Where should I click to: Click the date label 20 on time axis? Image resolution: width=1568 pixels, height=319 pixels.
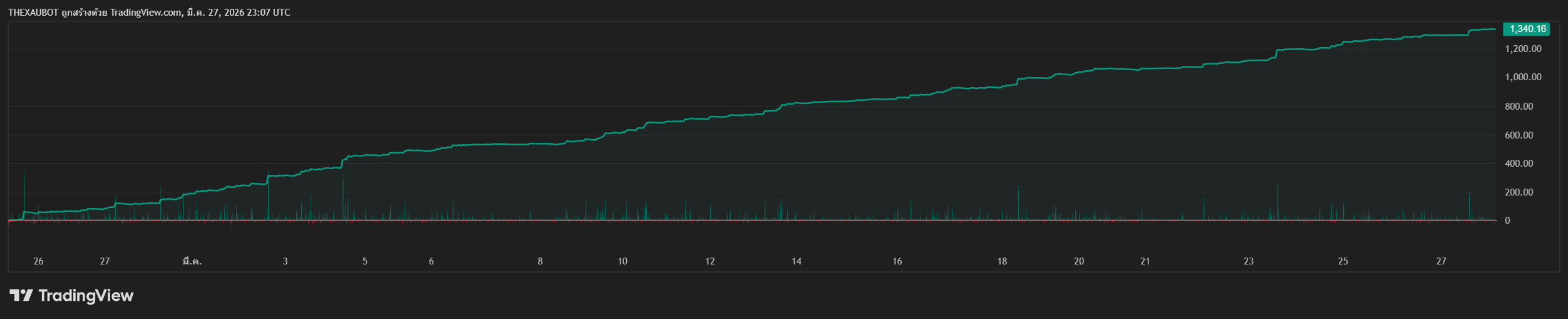(1079, 261)
